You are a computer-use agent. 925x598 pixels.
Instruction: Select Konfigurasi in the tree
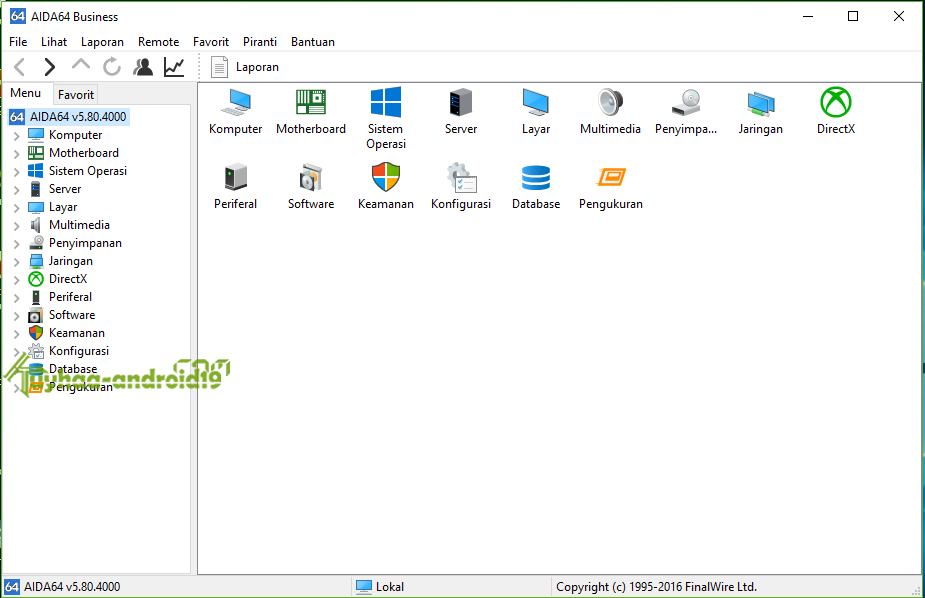pos(78,351)
